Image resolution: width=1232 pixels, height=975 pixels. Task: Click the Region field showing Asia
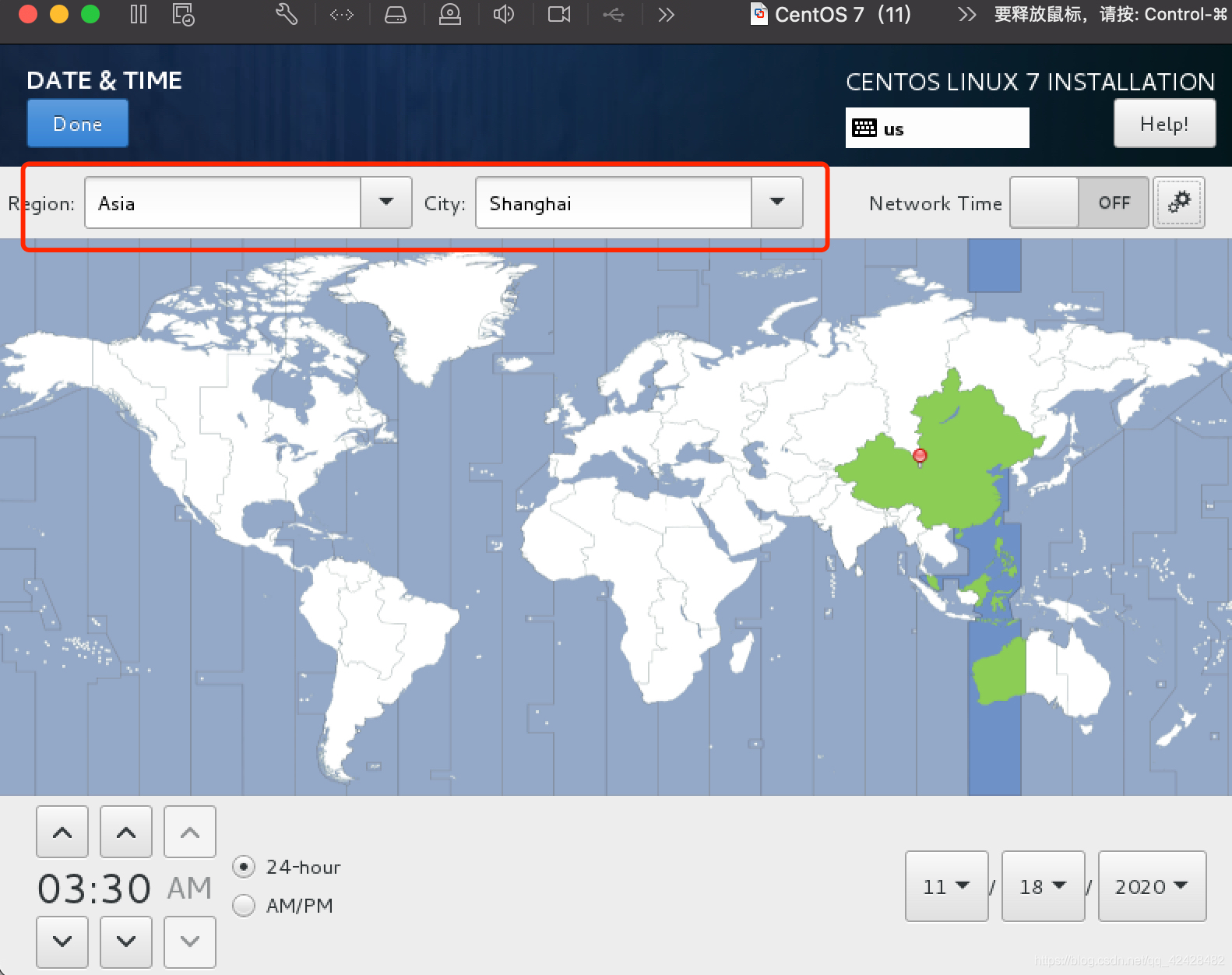pyautogui.click(x=223, y=202)
